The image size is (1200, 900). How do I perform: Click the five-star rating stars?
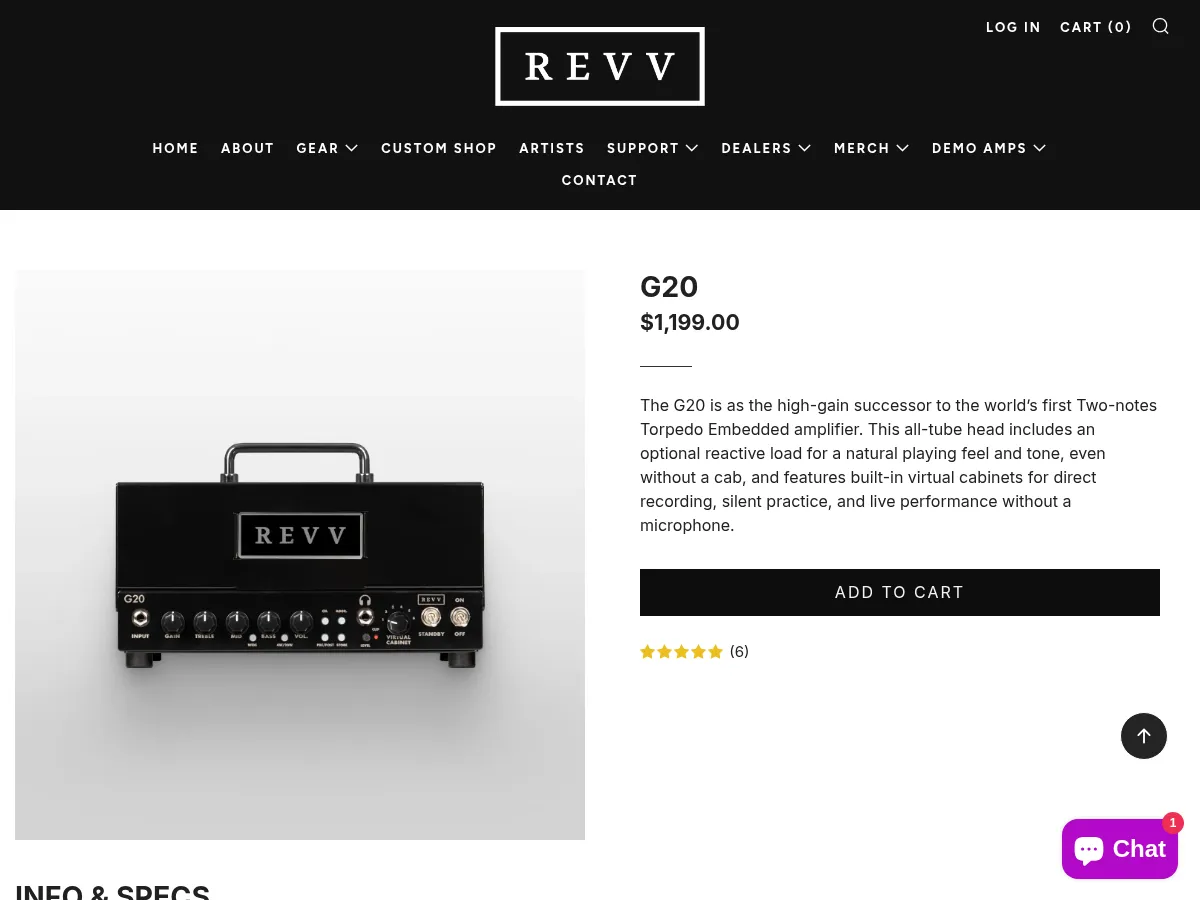coord(682,651)
